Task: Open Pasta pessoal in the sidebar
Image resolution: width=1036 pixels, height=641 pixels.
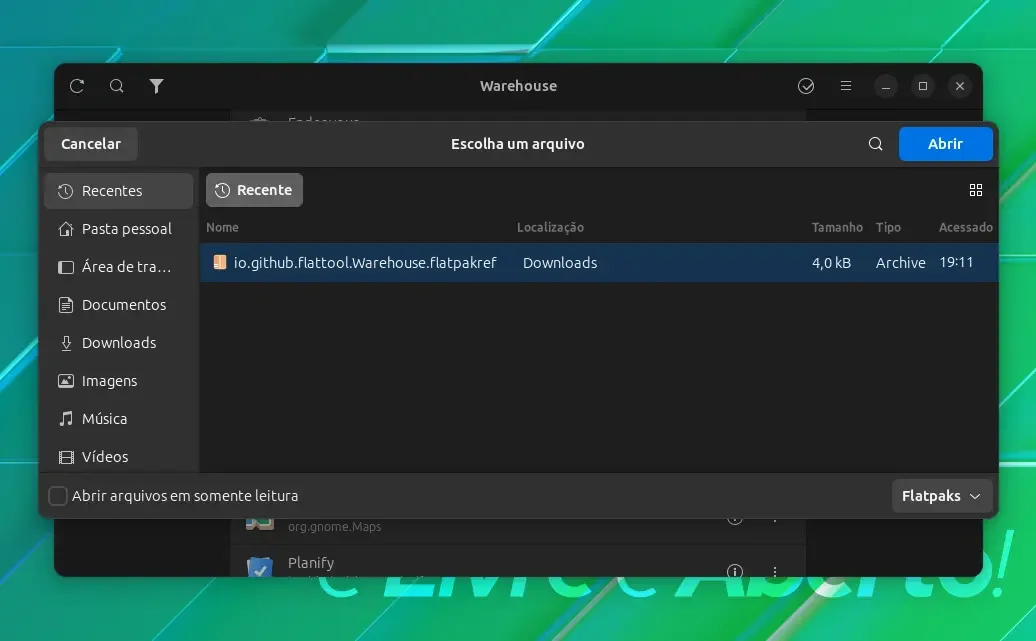Action: pos(119,229)
